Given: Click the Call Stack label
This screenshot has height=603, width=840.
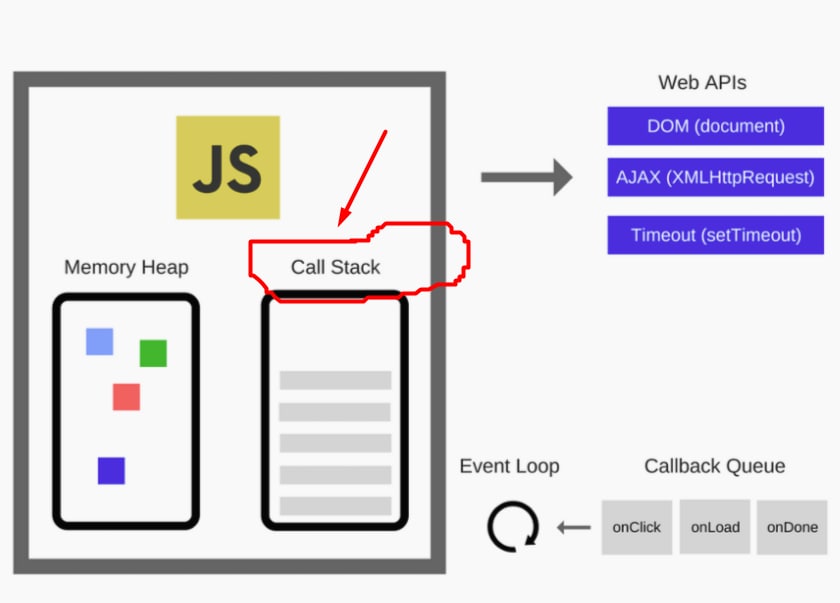Looking at the screenshot, I should coord(335,267).
